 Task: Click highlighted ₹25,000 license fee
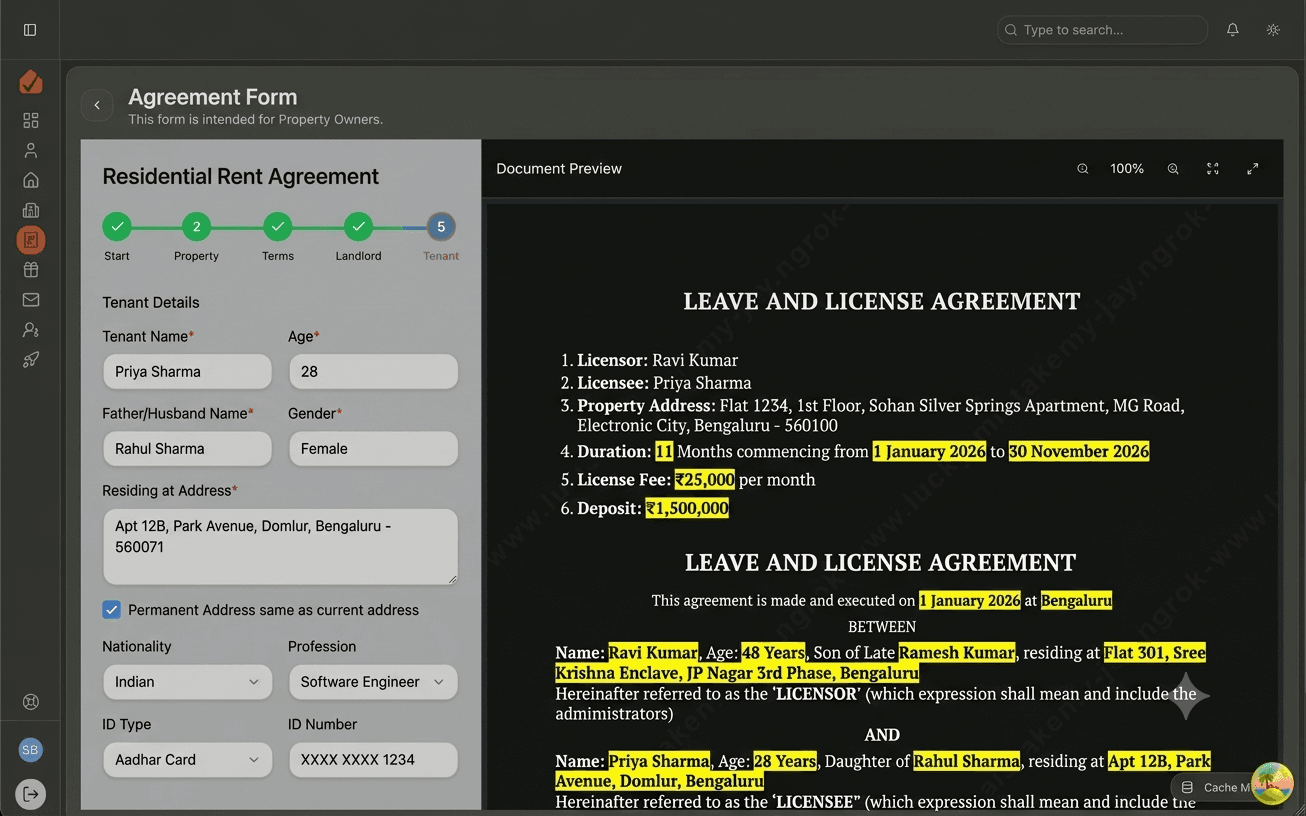(x=705, y=480)
